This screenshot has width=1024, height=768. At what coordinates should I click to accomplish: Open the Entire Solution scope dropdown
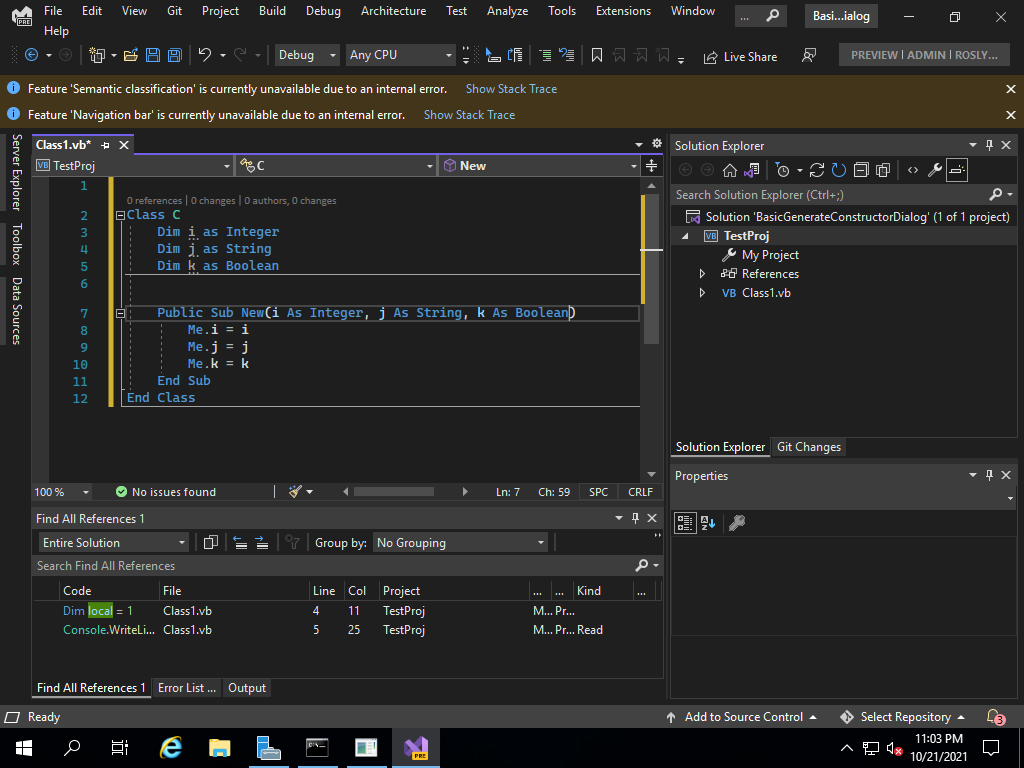point(114,543)
